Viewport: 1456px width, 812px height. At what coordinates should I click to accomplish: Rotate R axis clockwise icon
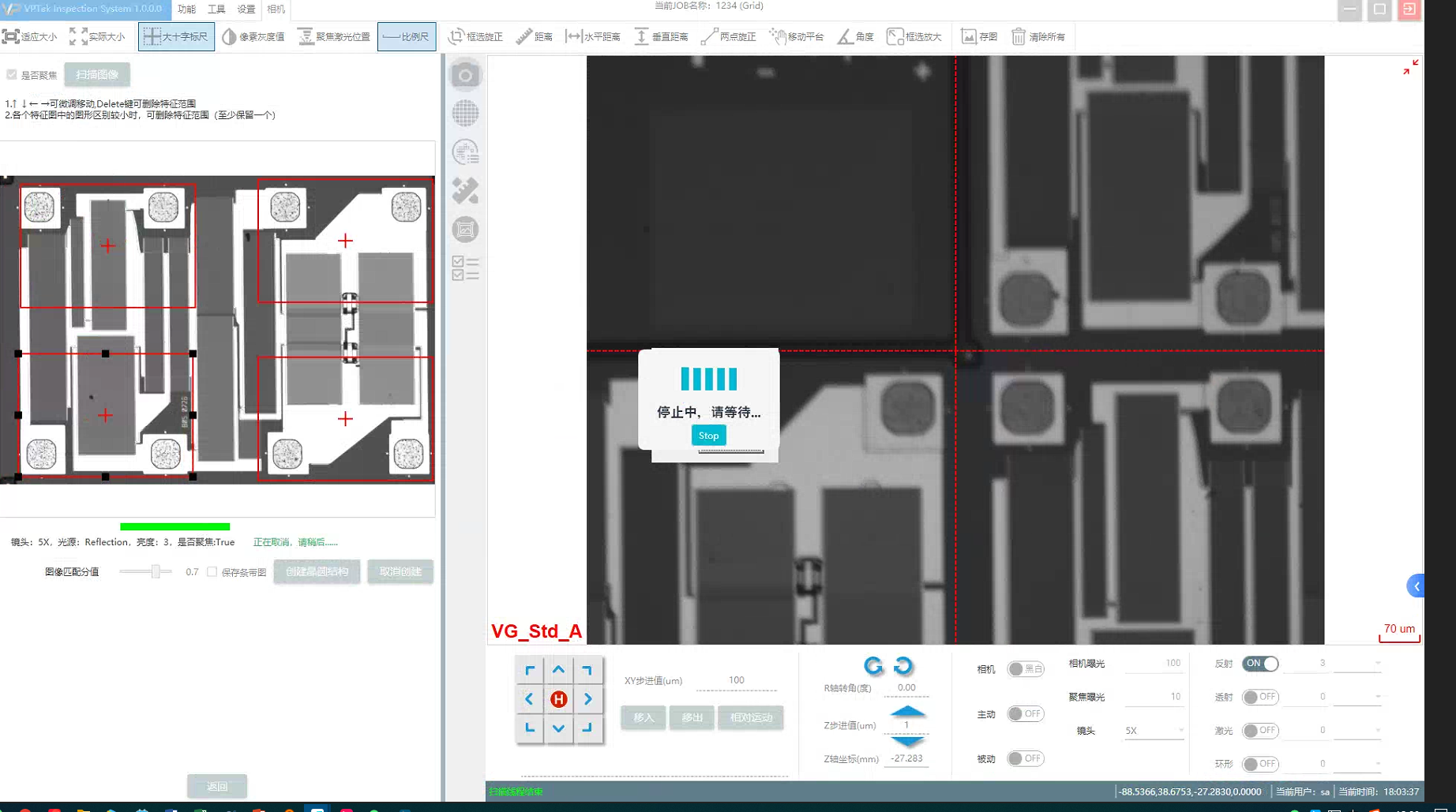[x=873, y=666]
